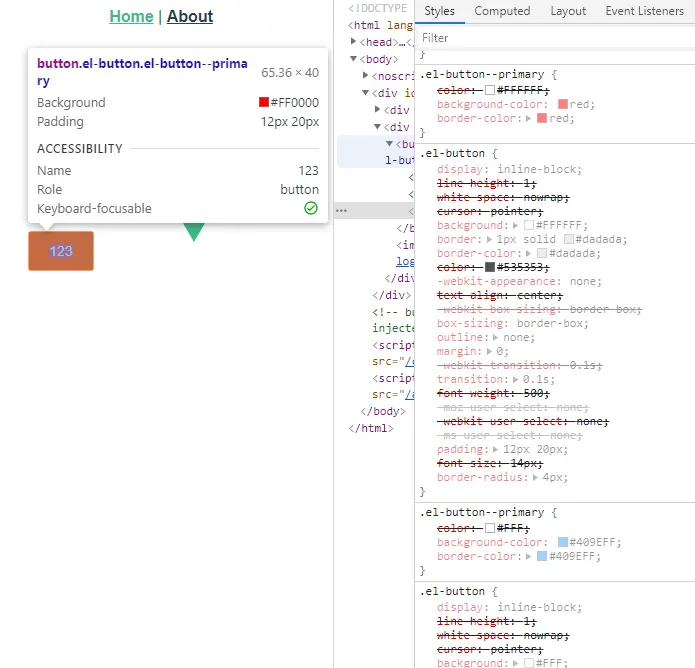Screen dimensions: 695x668
Task: Edit strikethrough font-weight: 500 in first .el-button
Action: point(493,393)
